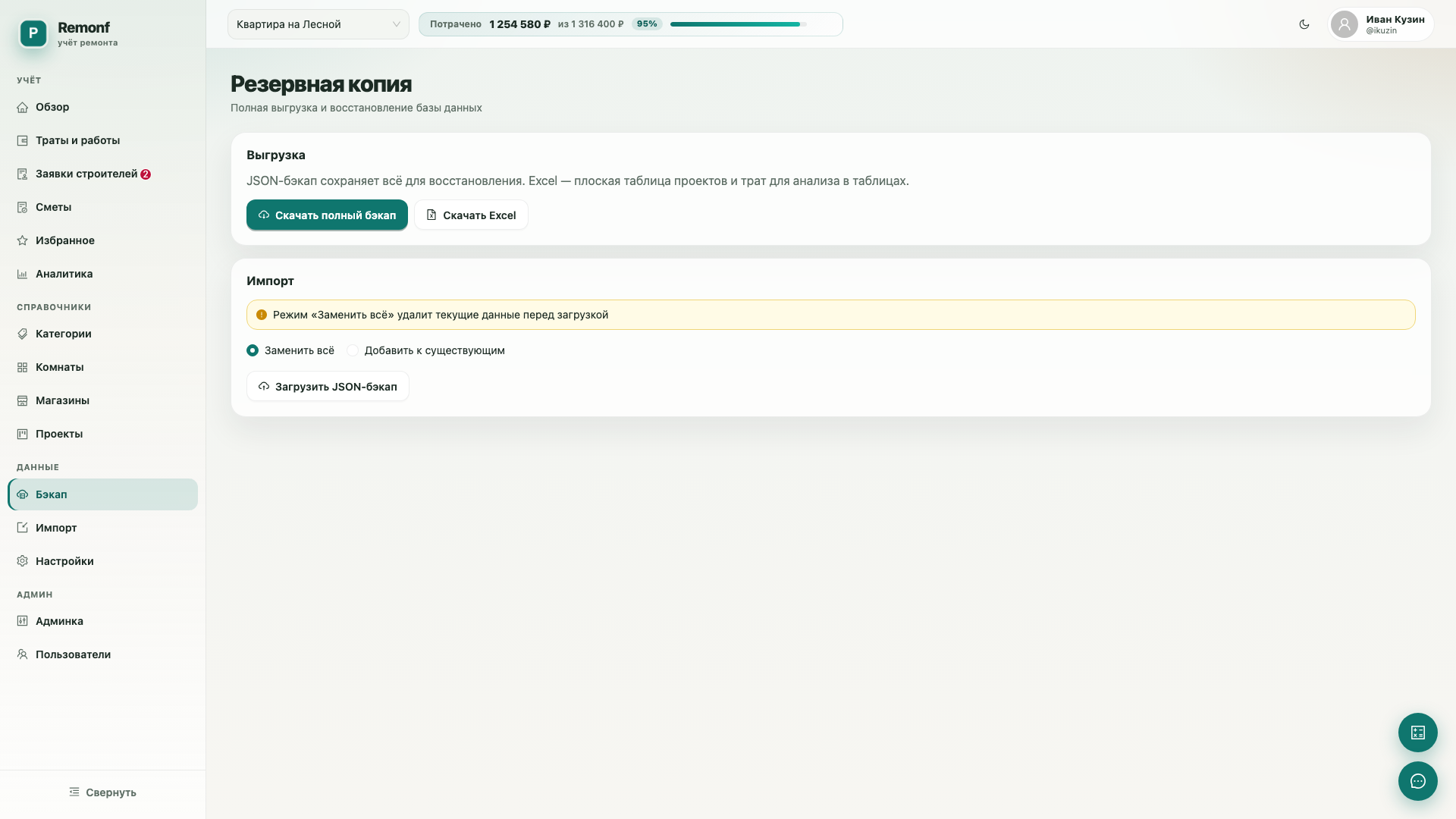Click the Скачать Excel button
Viewport: 1456px width, 819px height.
(x=471, y=215)
